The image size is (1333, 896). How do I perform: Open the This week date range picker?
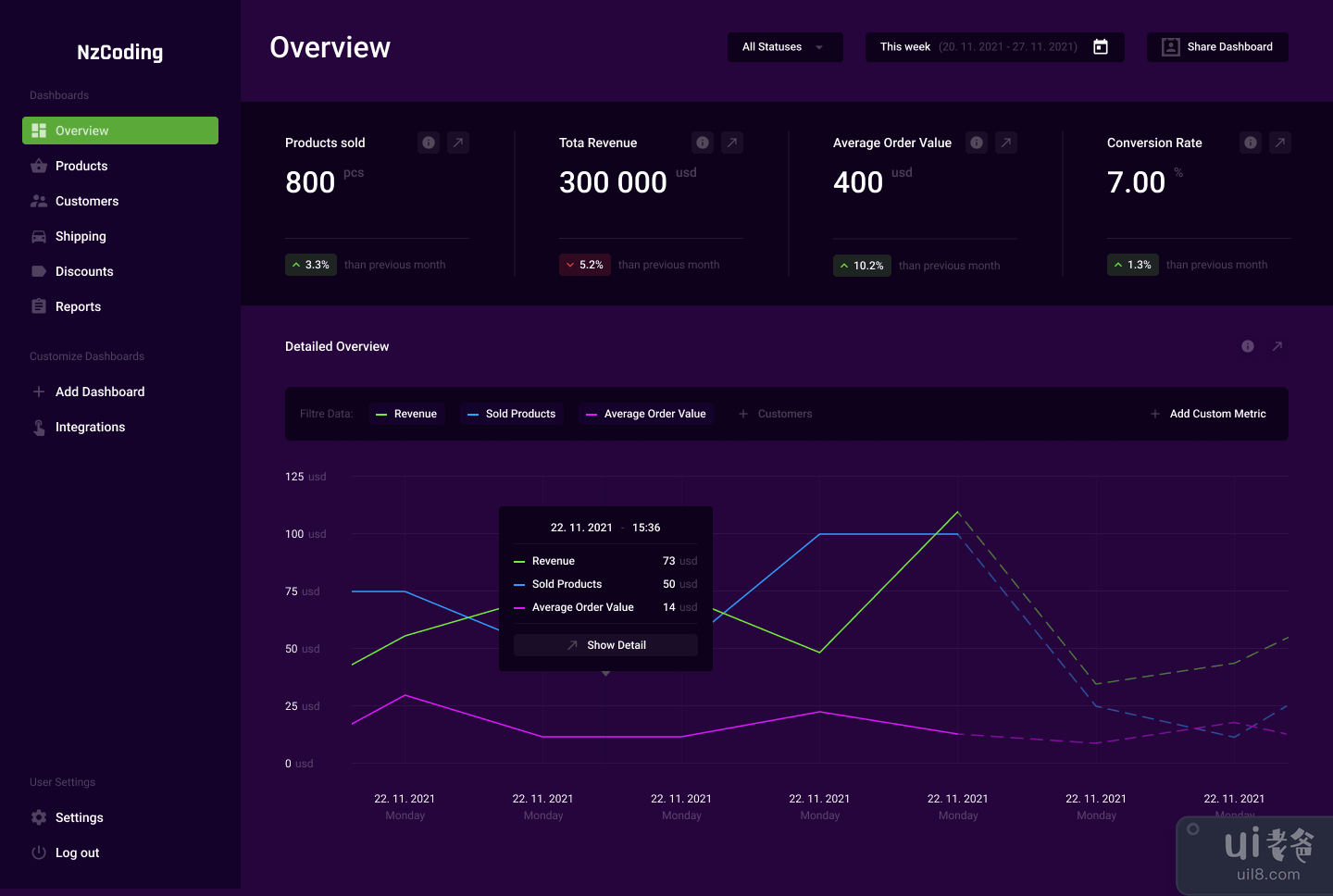(x=981, y=47)
